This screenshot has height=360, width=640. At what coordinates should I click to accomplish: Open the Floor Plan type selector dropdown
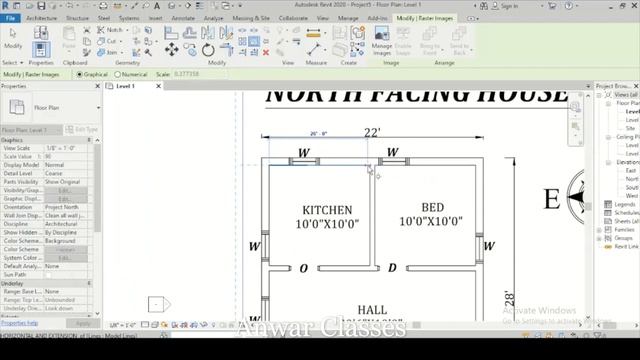tap(98, 108)
